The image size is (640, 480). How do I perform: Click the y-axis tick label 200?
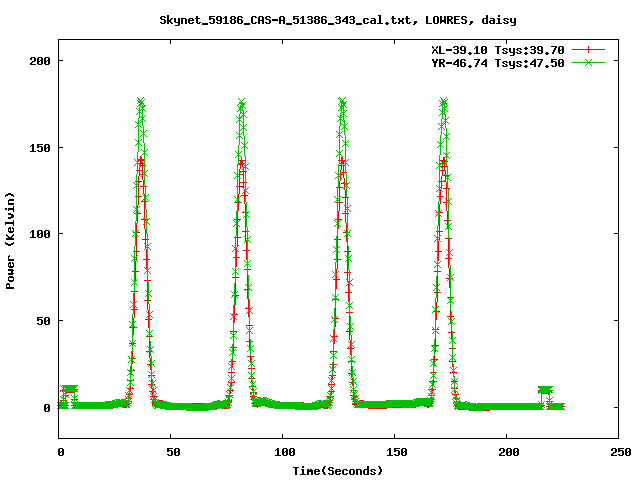point(40,61)
